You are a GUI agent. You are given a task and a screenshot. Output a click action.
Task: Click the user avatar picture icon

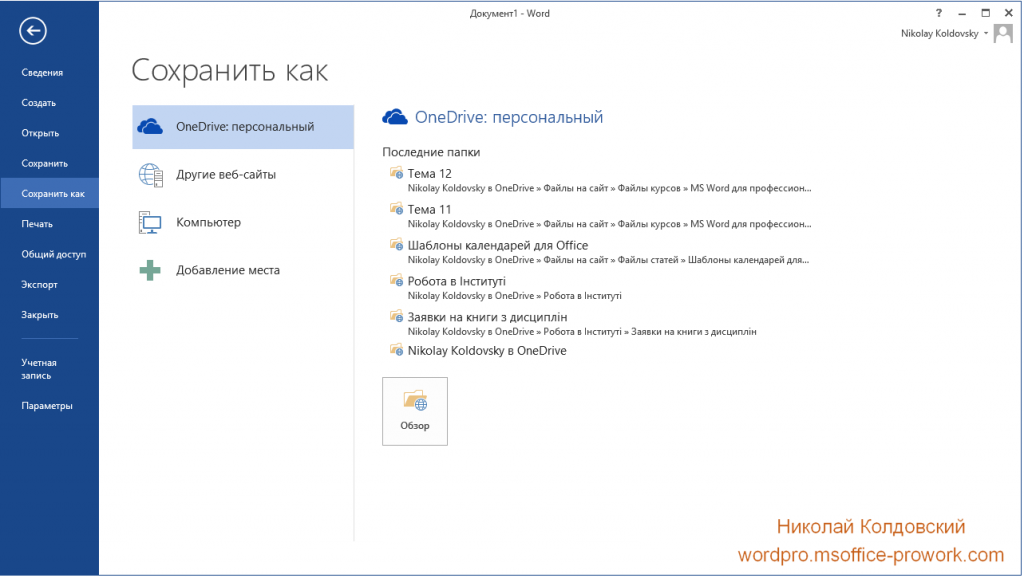click(1003, 33)
